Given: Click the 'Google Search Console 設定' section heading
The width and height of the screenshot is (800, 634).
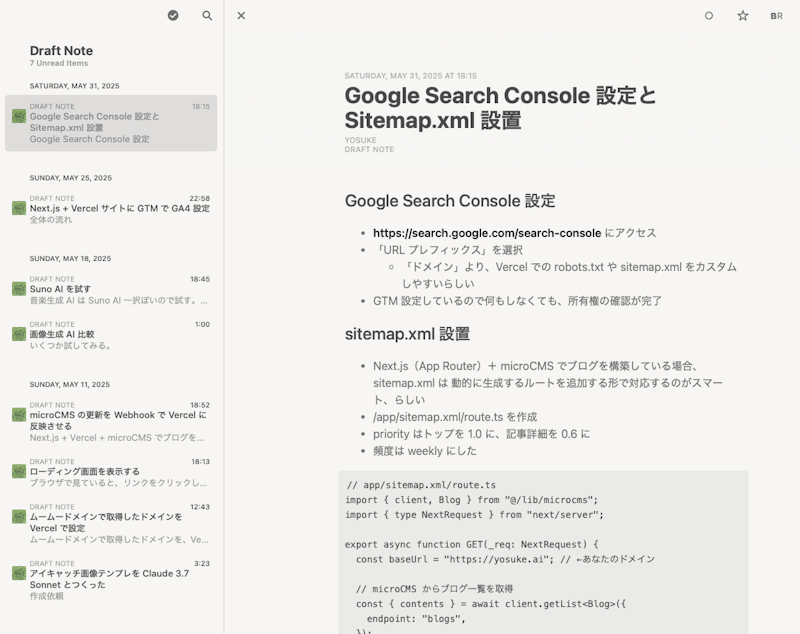Looking at the screenshot, I should pyautogui.click(x=450, y=201).
